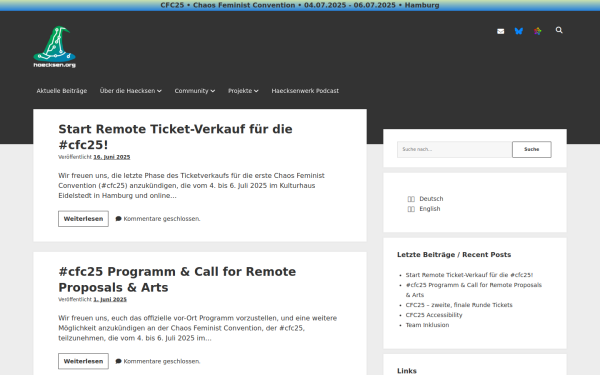Open the header magnifier search icon
Image resolution: width=600 pixels, height=375 pixels.
(x=559, y=30)
